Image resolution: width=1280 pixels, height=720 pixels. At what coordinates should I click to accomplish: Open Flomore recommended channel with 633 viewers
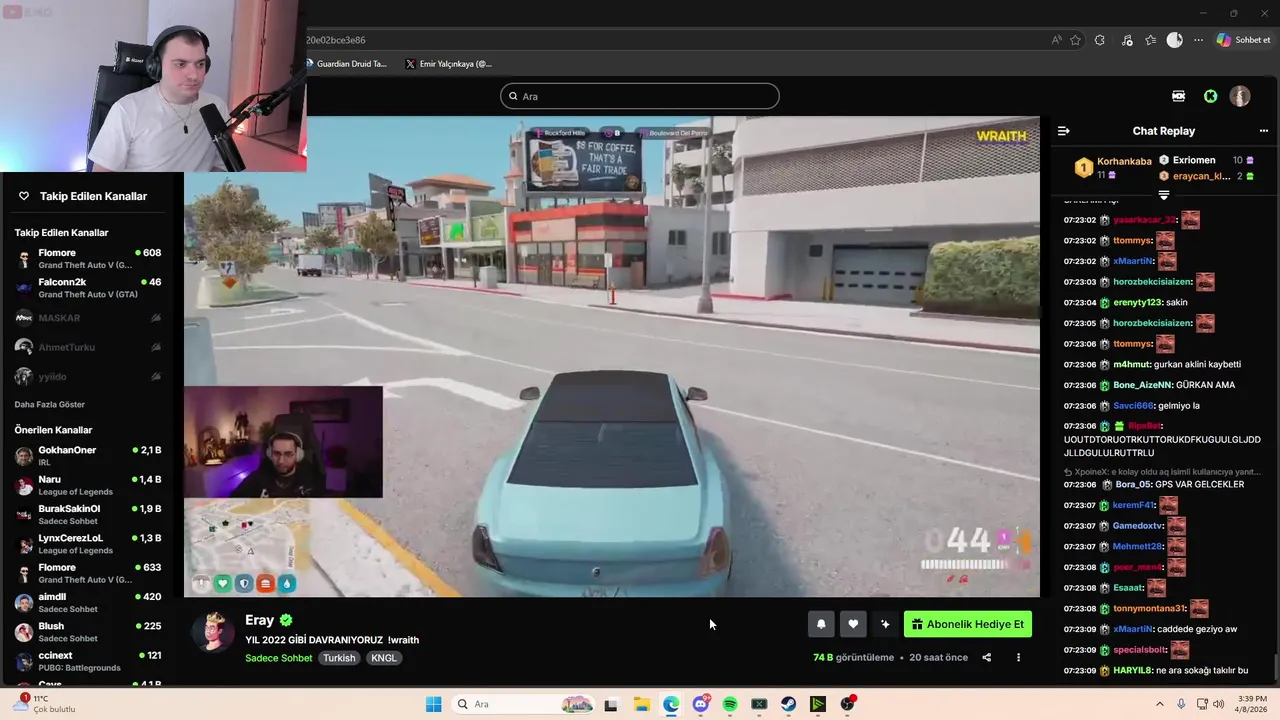coord(88,573)
